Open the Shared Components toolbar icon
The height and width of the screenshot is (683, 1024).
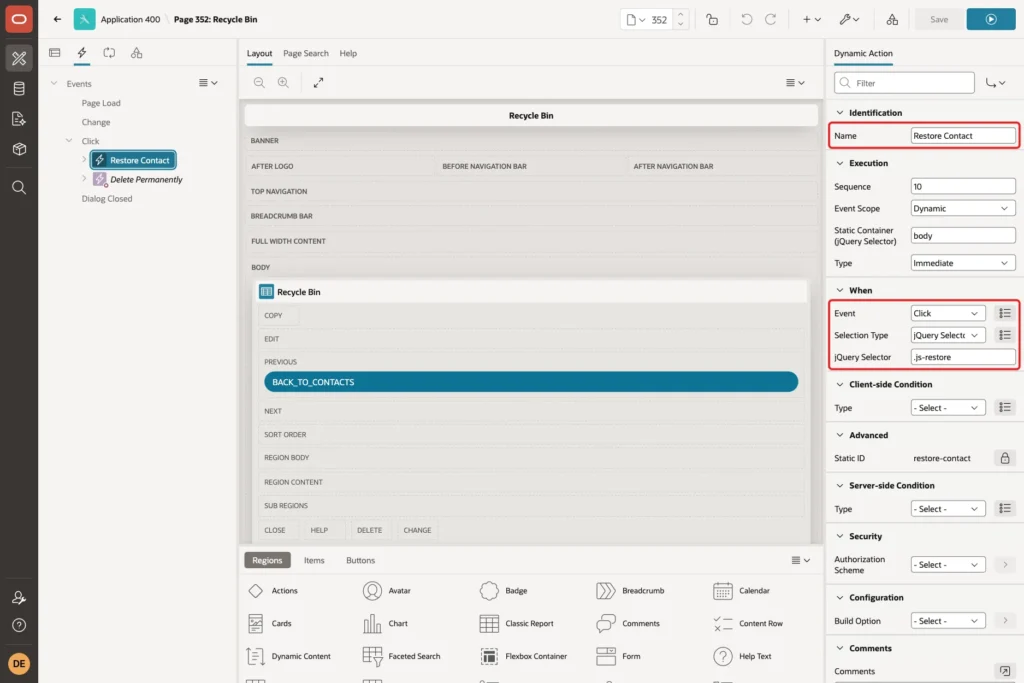892,19
